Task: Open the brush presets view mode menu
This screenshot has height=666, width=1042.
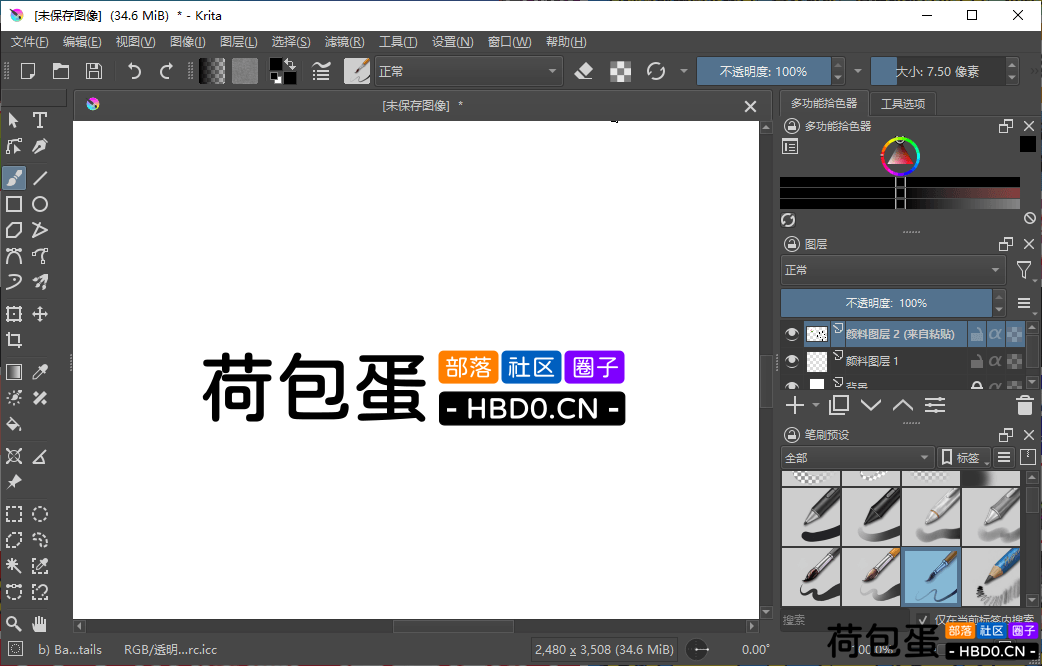Action: 1004,457
